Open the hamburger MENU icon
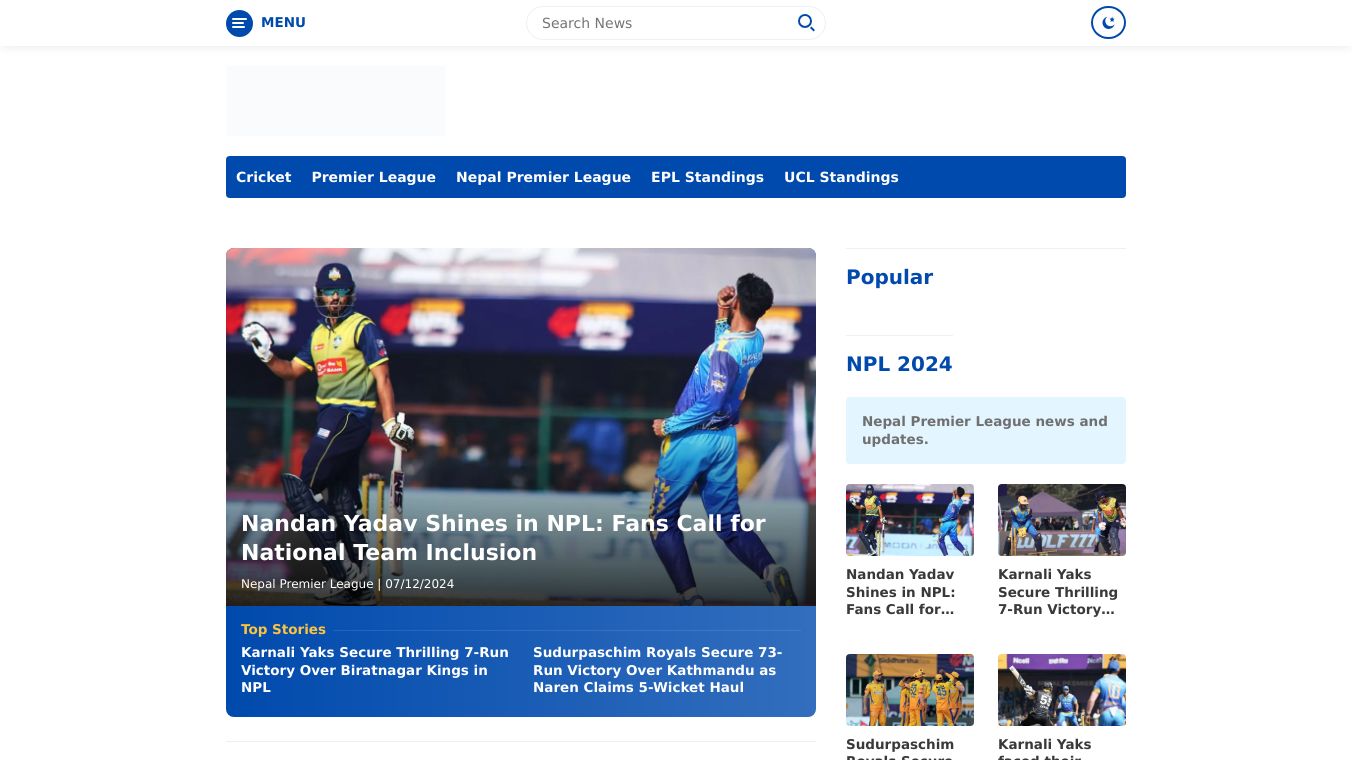This screenshot has width=1352, height=760. point(239,23)
